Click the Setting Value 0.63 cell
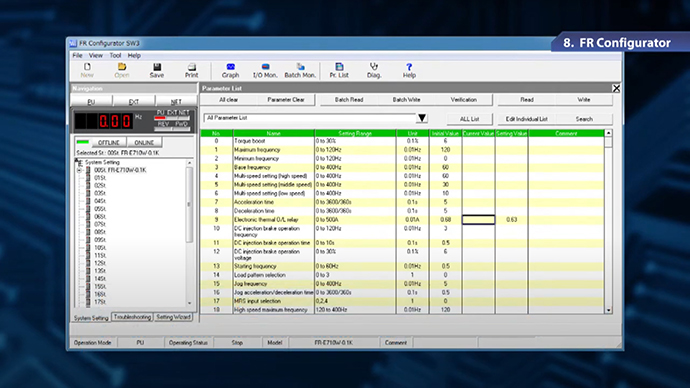 point(511,220)
